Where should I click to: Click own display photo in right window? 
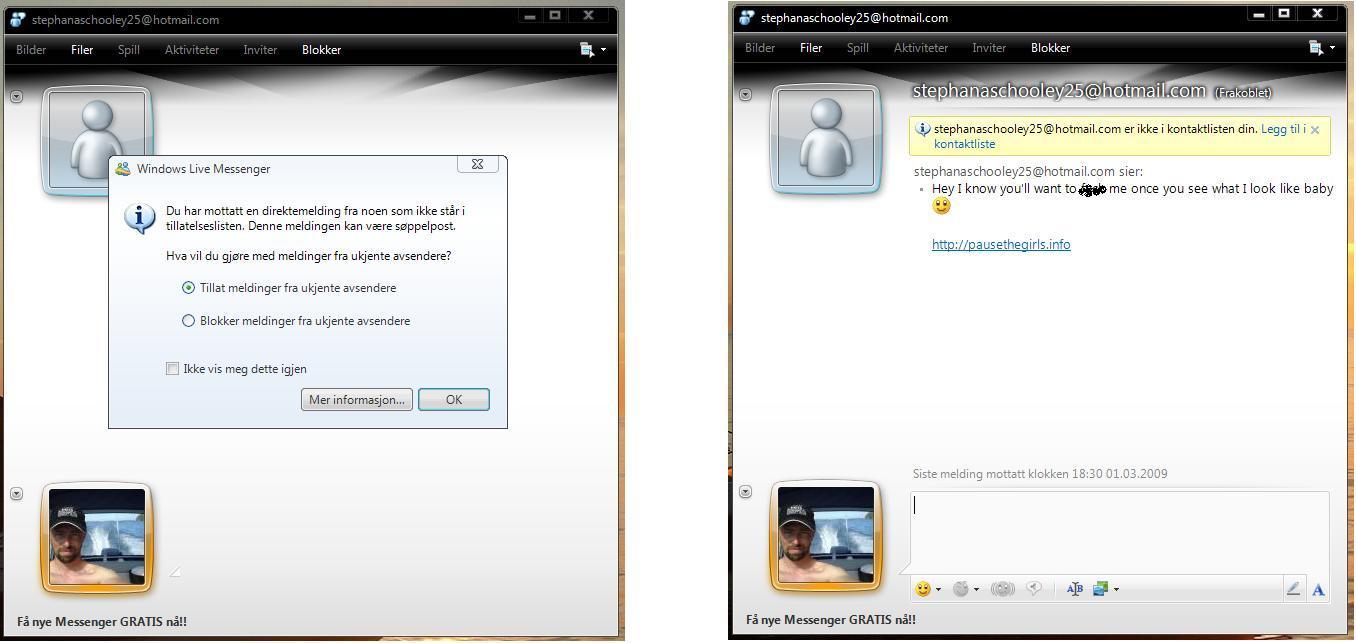pyautogui.click(x=826, y=537)
